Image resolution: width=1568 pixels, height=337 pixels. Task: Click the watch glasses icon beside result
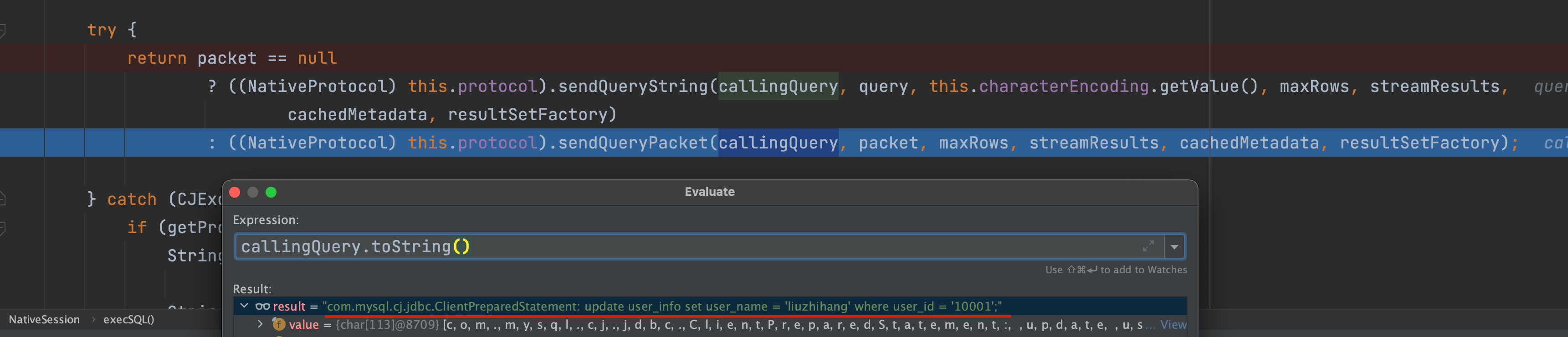[x=262, y=306]
